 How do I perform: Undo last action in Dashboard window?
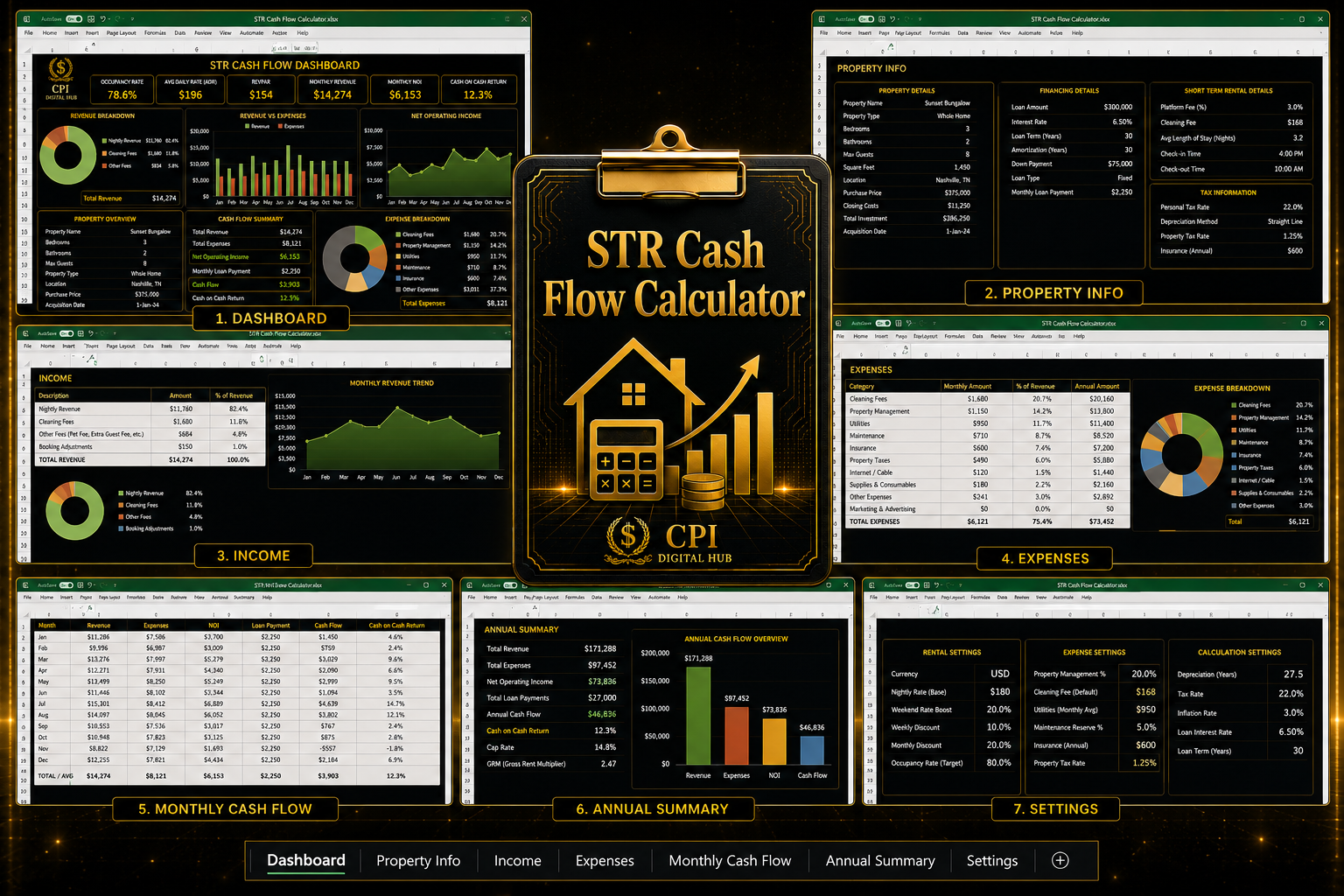click(x=103, y=18)
